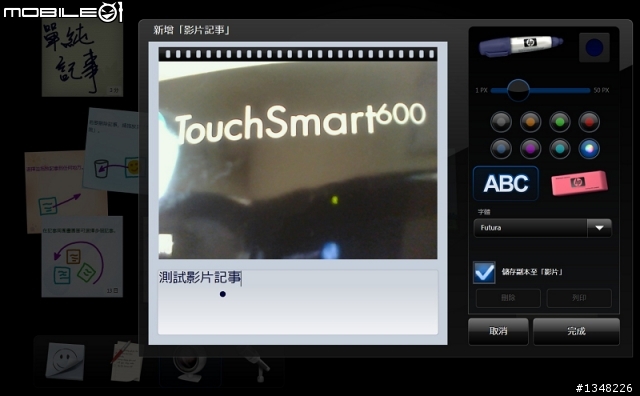
Task: Open the multicolor custom color picker
Action: 589,149
